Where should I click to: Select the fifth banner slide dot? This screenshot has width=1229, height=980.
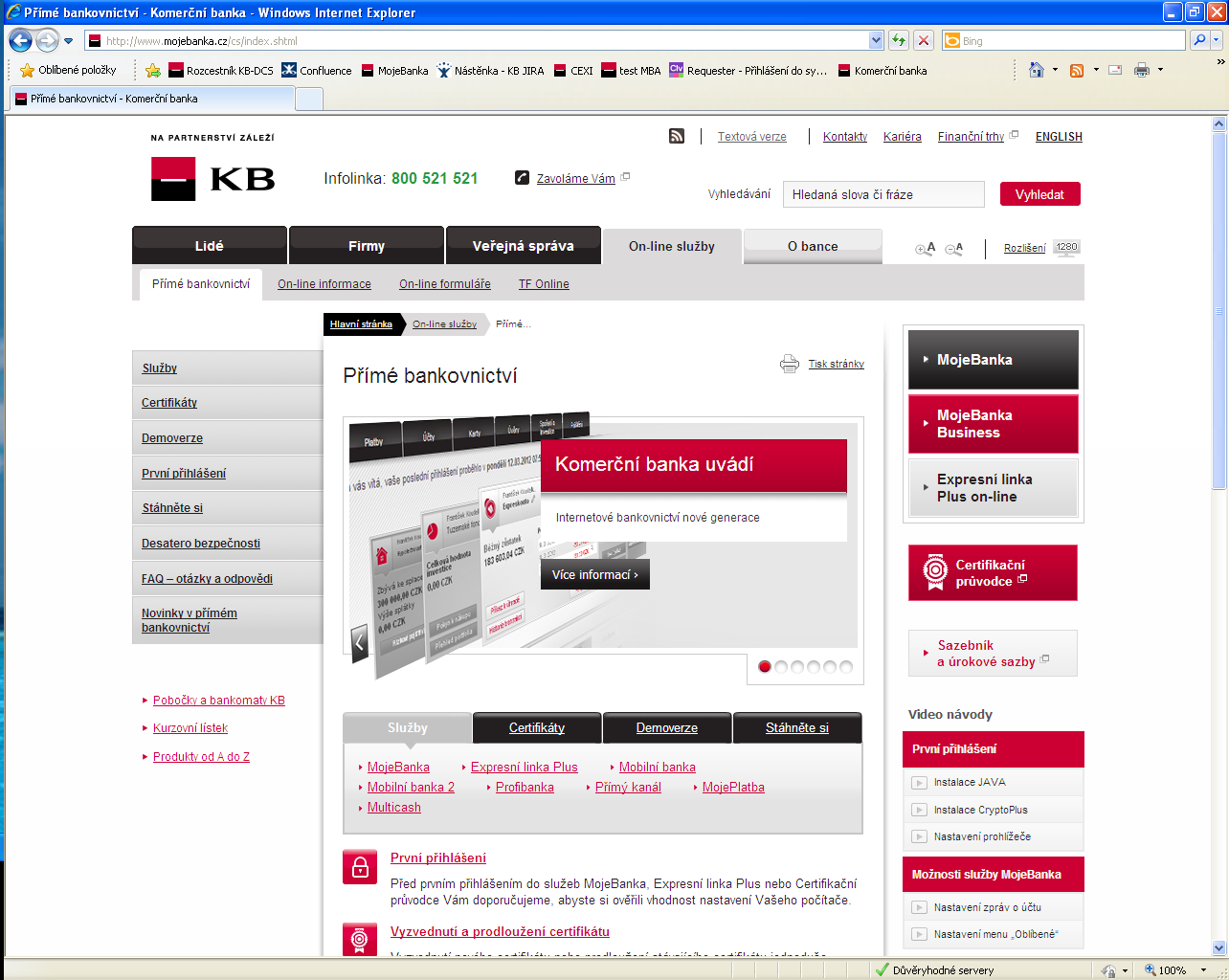[830, 667]
